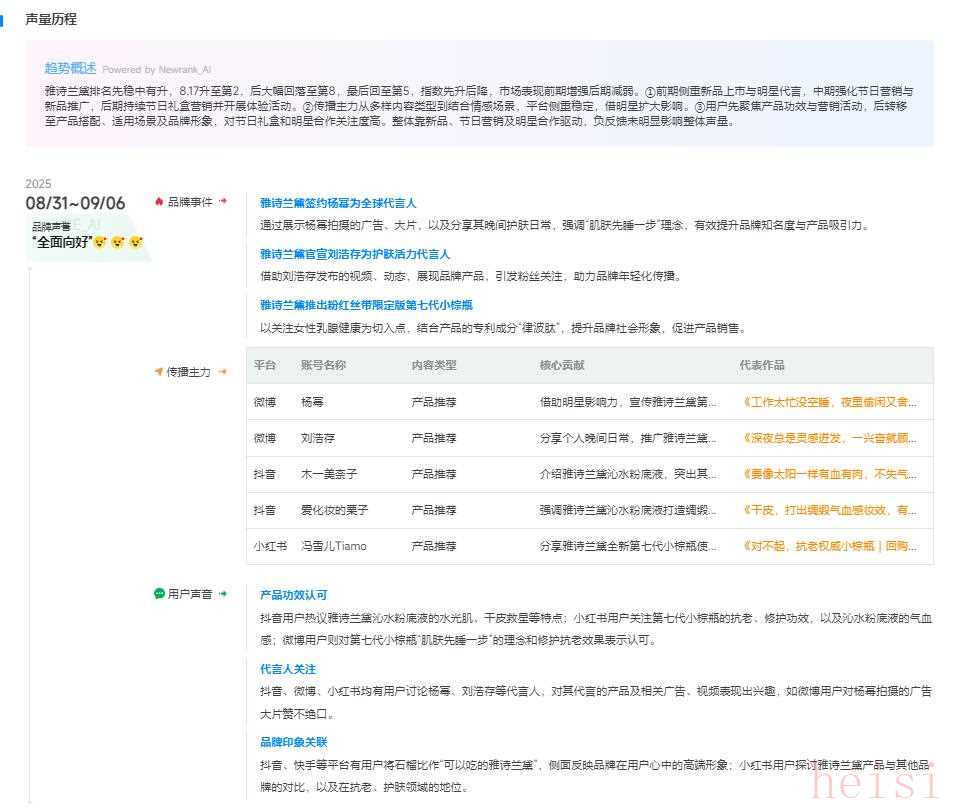Open the link 雅诗兰黛签约杨幂为全球代言人
Image resolution: width=956 pixels, height=811 pixels.
click(x=338, y=203)
